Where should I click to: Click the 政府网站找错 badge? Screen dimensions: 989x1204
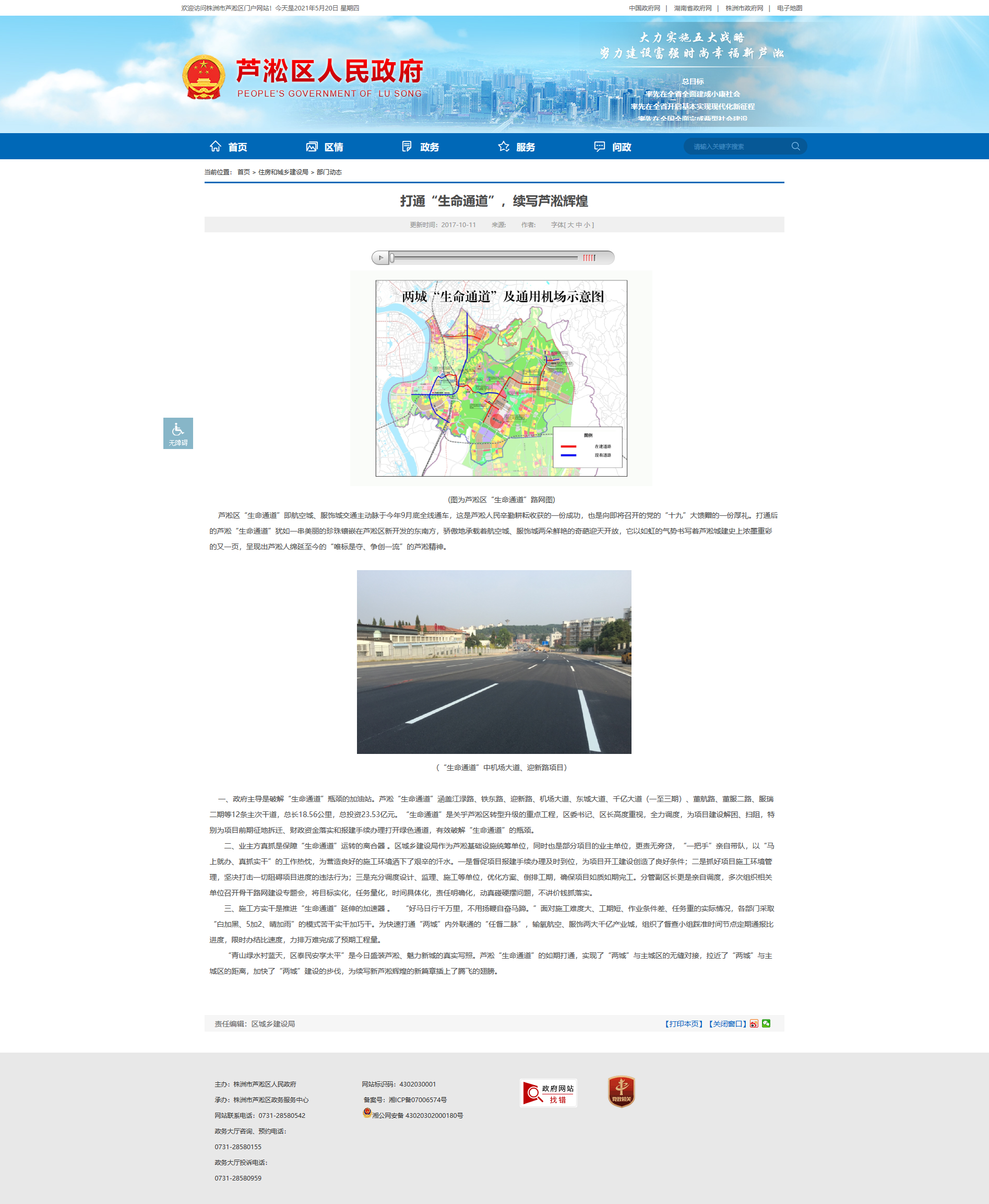(549, 1093)
